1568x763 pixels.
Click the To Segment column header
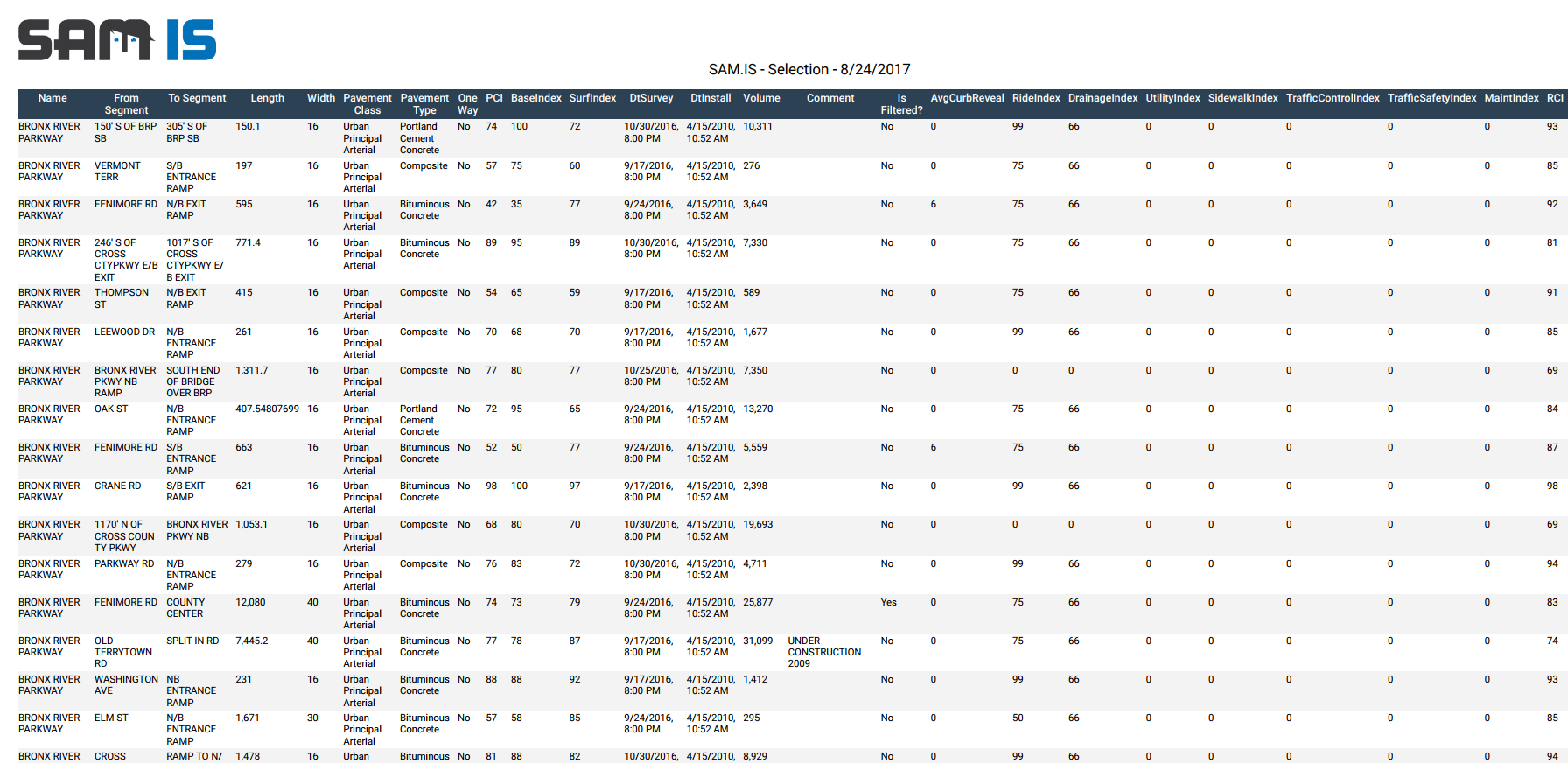click(197, 98)
